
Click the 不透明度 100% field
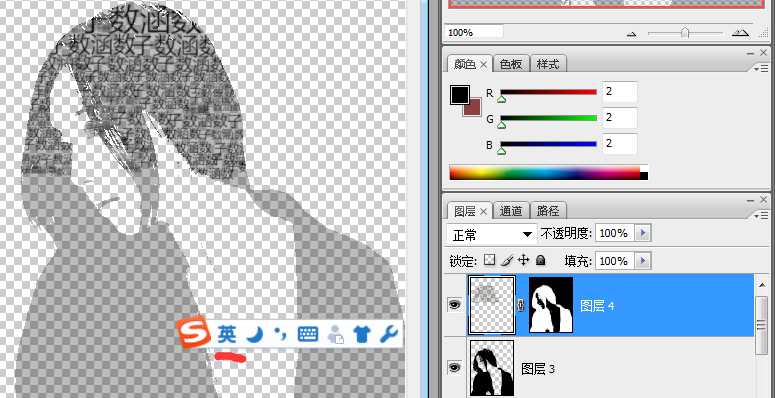(616, 233)
